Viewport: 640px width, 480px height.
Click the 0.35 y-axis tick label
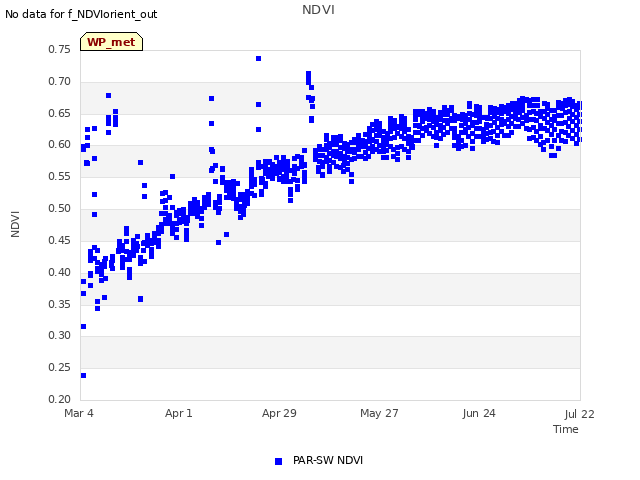coord(60,304)
